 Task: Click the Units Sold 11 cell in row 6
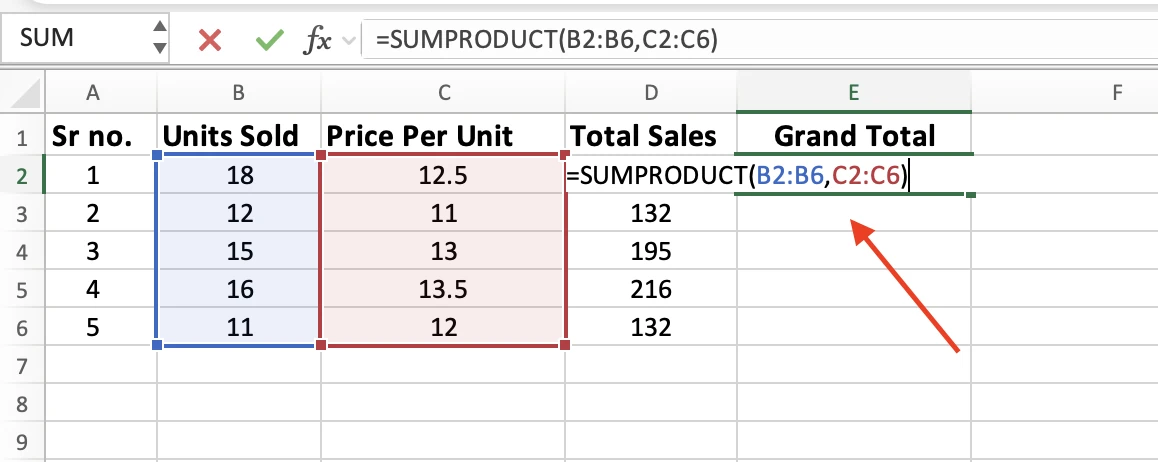[x=239, y=328]
